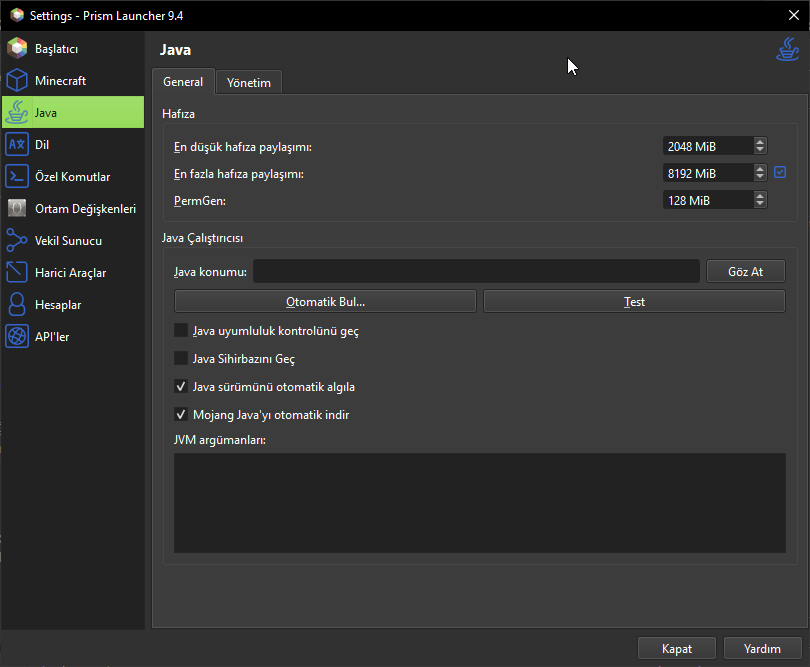Enable Java Sihirbazını Geç checkbox
This screenshot has width=810, height=667.
coord(181,359)
